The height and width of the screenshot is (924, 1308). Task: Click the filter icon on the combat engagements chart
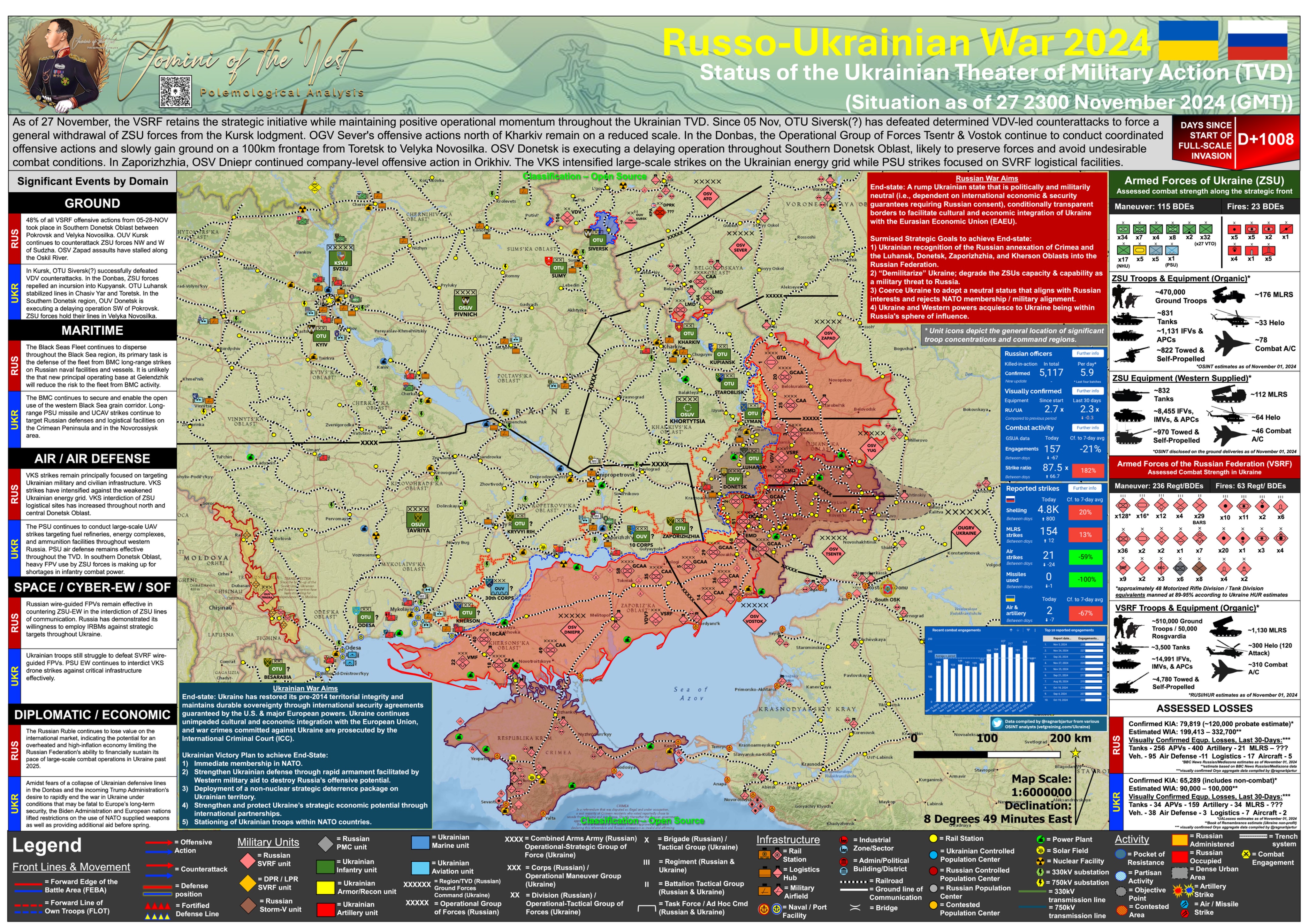(1028, 630)
